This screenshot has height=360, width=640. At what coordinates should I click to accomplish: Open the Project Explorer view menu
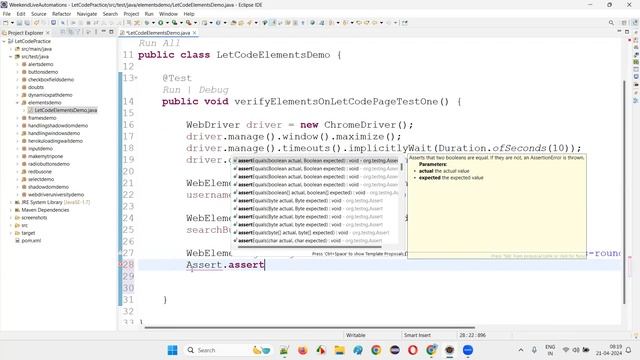click(x=96, y=32)
